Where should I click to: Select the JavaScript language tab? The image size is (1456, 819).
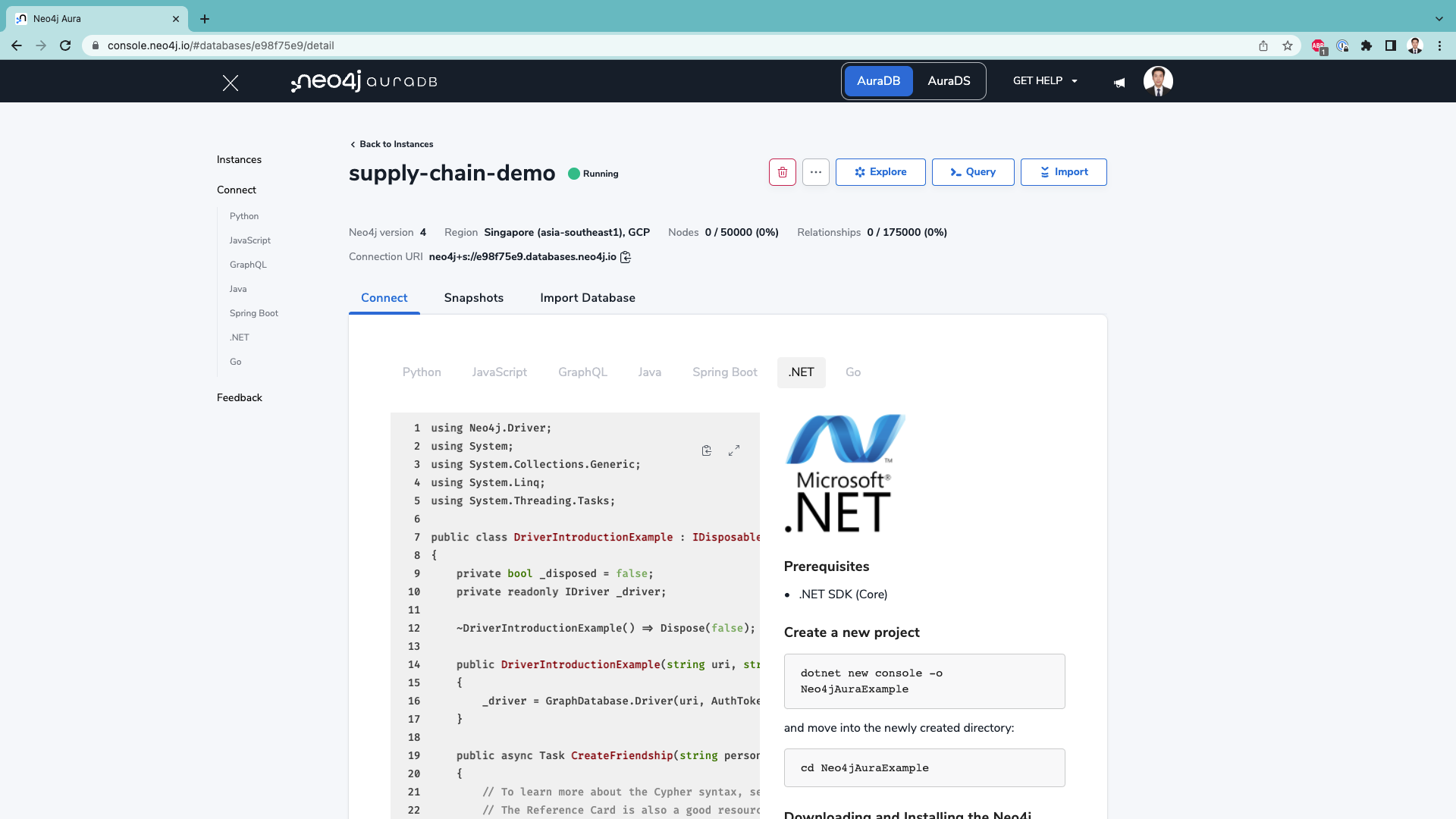pos(500,372)
